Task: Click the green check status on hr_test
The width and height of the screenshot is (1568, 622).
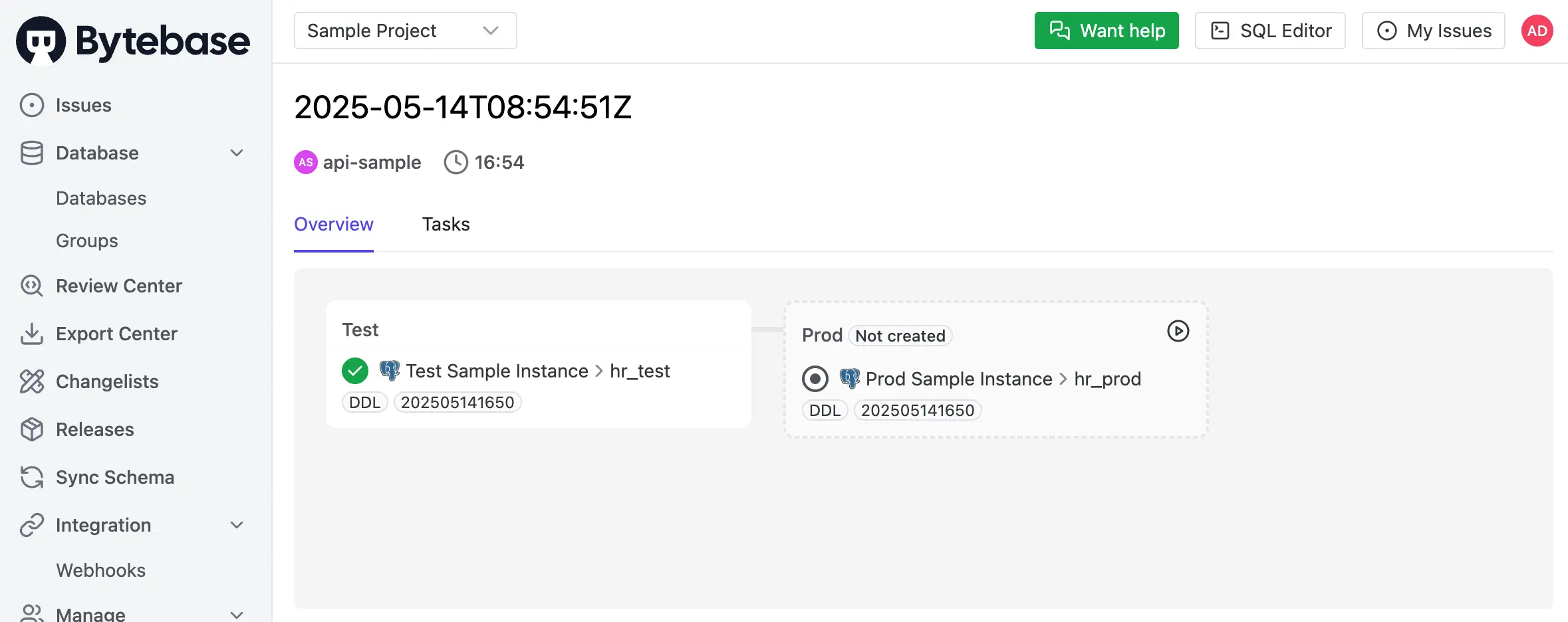Action: (x=355, y=371)
